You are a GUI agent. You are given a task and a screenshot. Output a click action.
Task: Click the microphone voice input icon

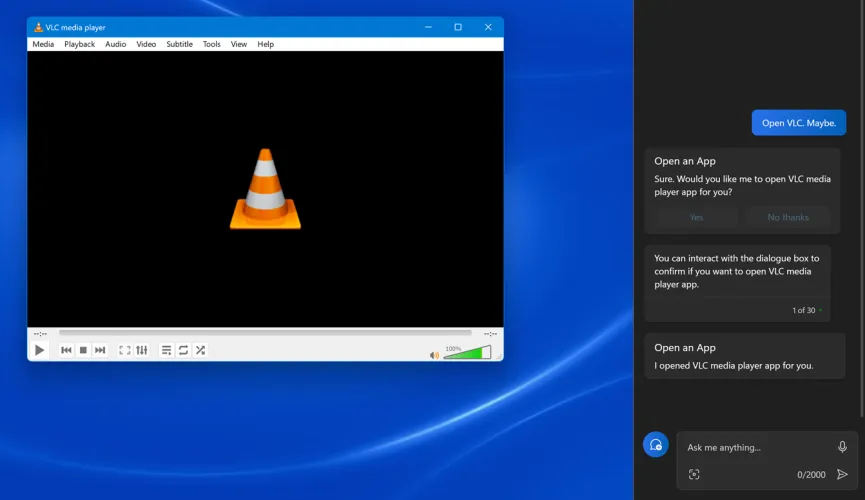(x=842, y=447)
